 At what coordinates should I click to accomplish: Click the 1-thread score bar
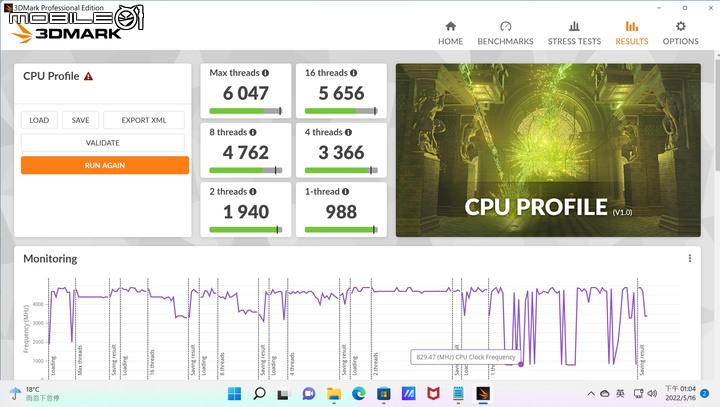pos(341,230)
